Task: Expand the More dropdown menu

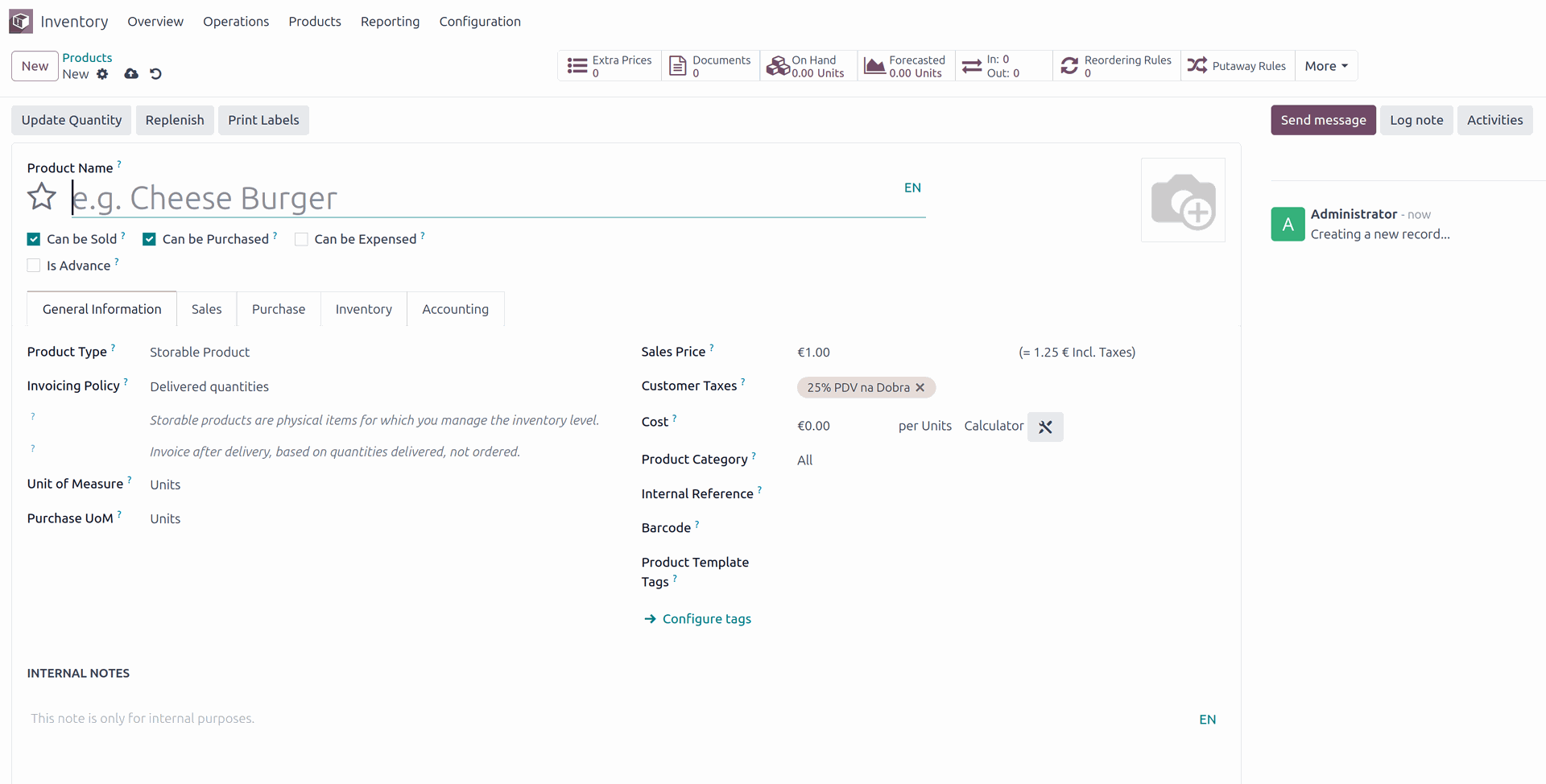Action: tap(1325, 66)
